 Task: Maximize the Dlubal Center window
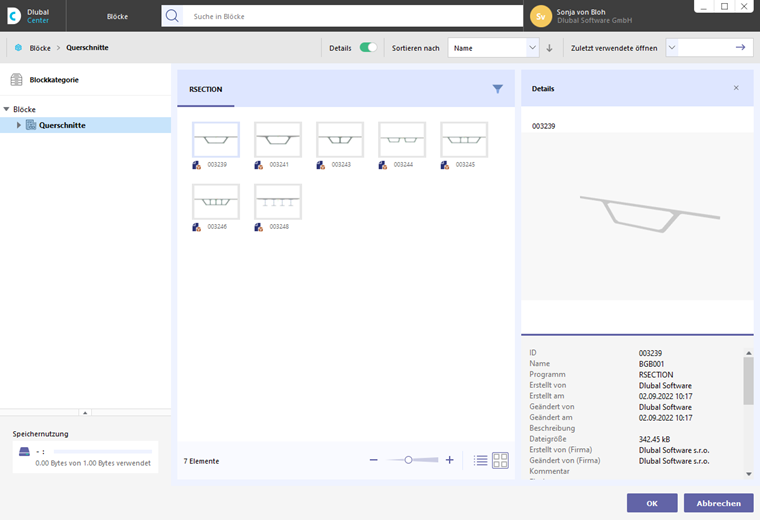(724, 6)
